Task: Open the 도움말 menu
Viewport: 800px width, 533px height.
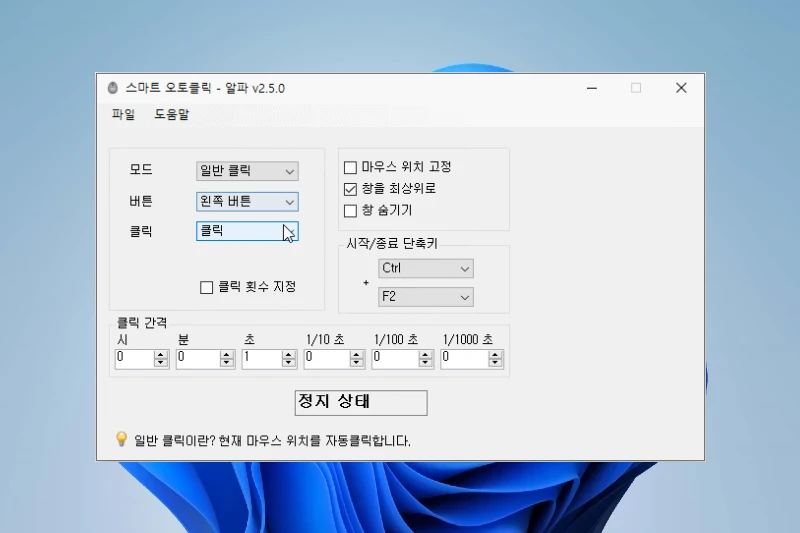Action: point(172,114)
